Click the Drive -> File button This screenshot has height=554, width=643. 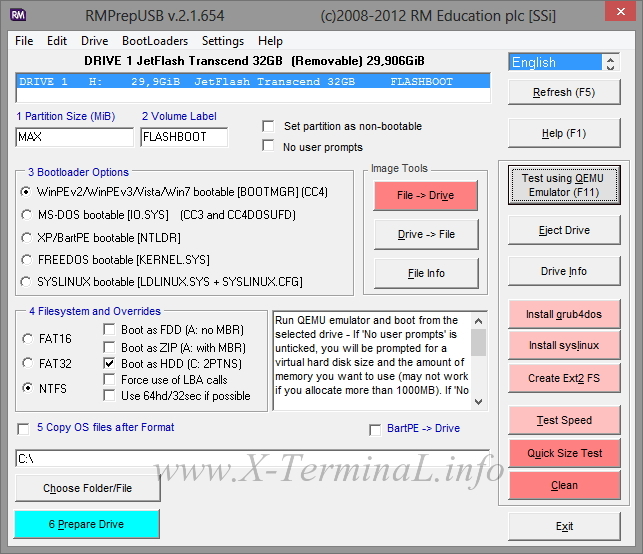(x=426, y=234)
